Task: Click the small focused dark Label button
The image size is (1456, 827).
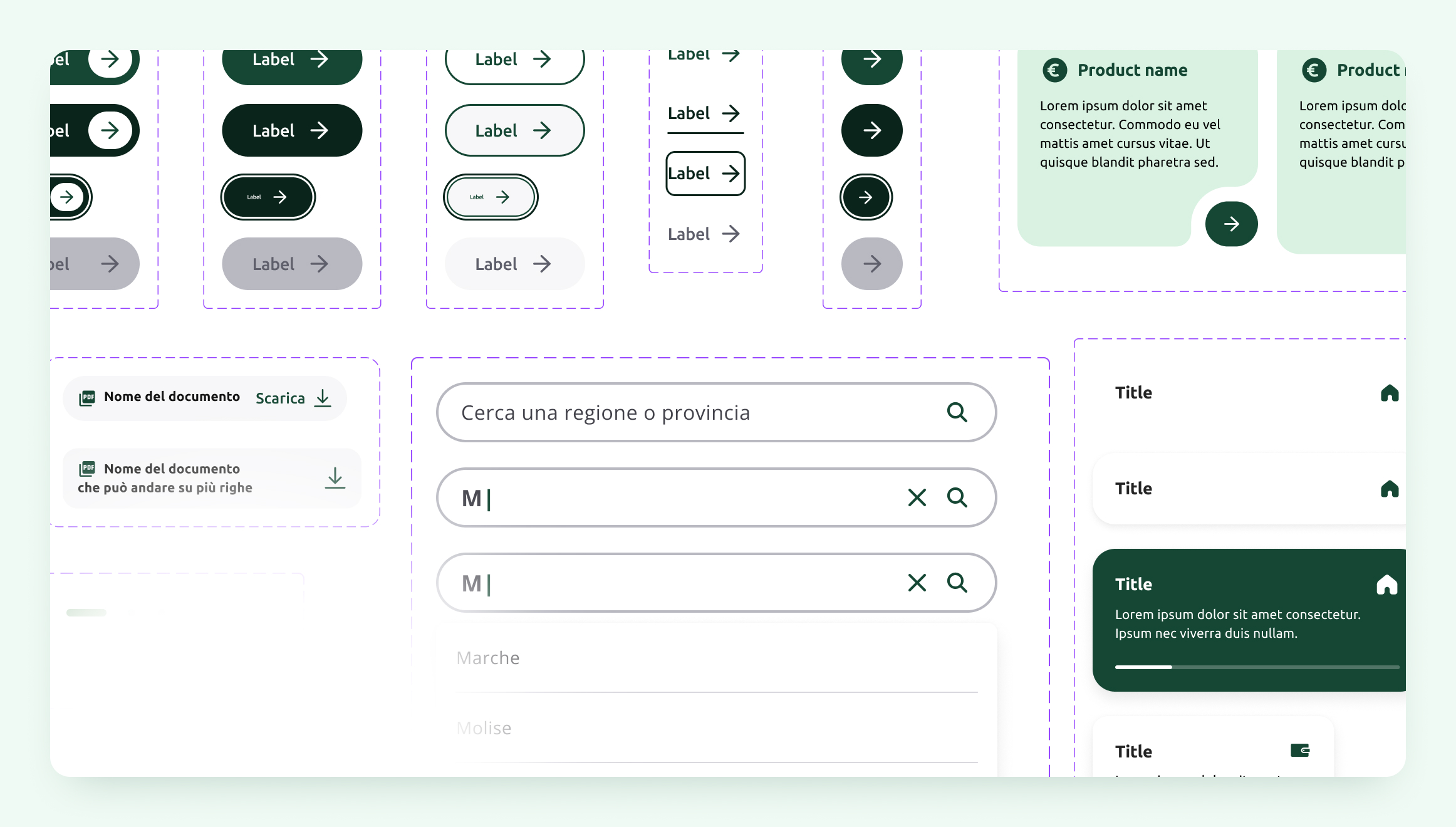Action: (268, 197)
